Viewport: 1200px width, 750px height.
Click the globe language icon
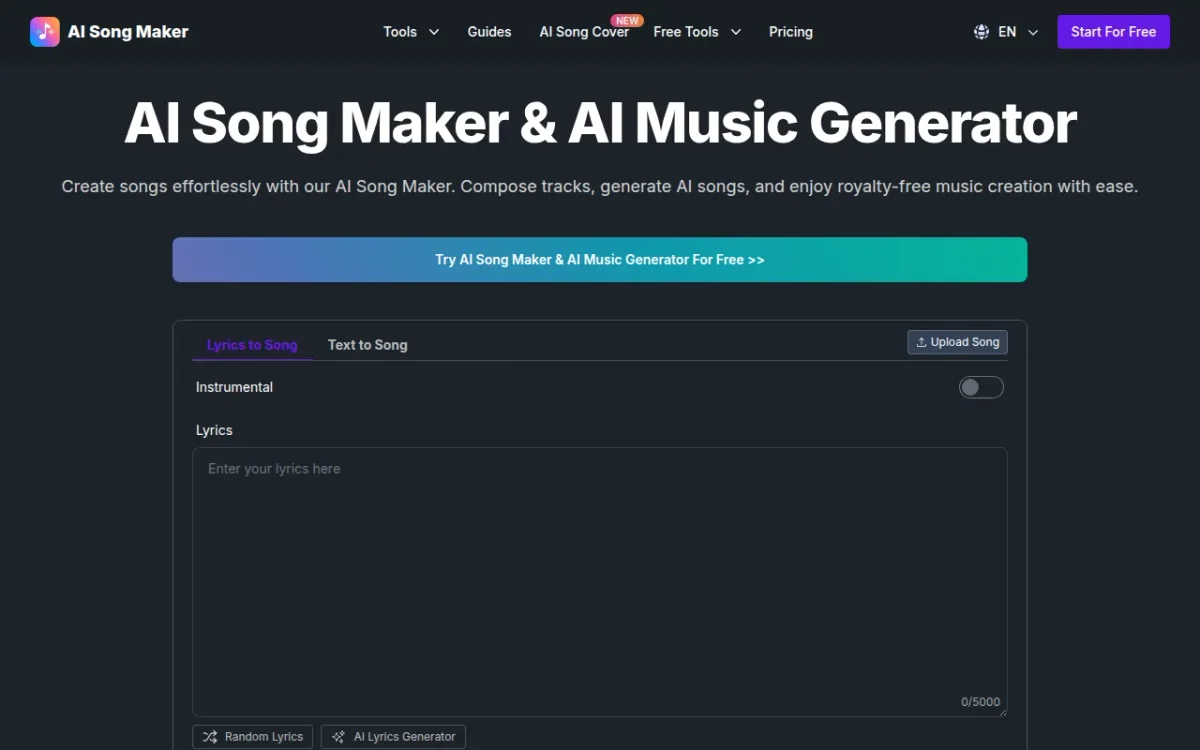pyautogui.click(x=981, y=32)
